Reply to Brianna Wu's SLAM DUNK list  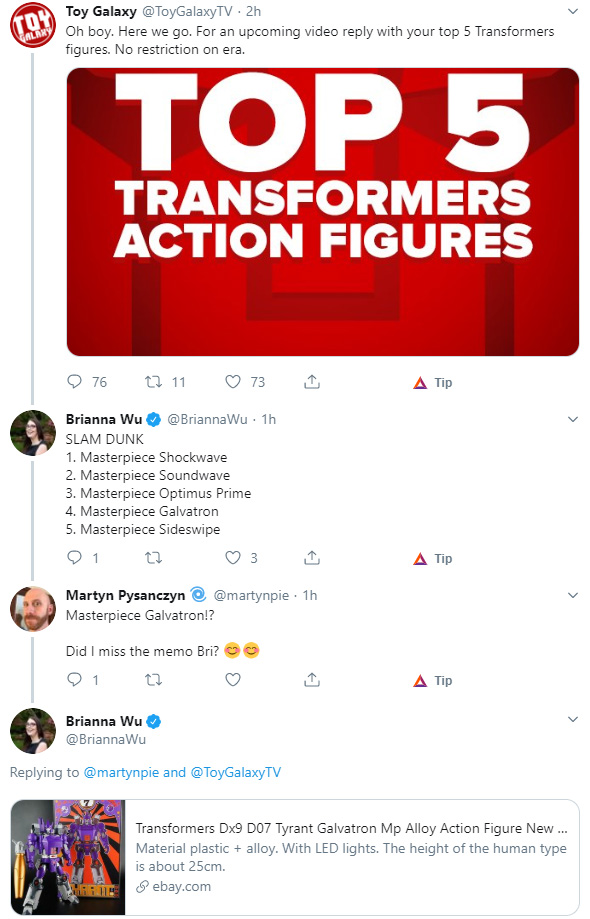74,557
